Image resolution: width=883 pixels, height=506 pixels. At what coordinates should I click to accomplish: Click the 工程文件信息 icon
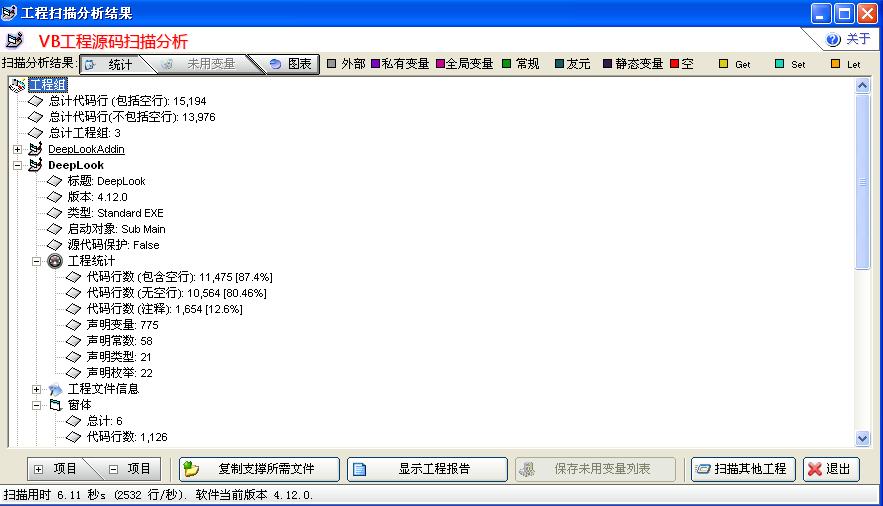[x=55, y=389]
